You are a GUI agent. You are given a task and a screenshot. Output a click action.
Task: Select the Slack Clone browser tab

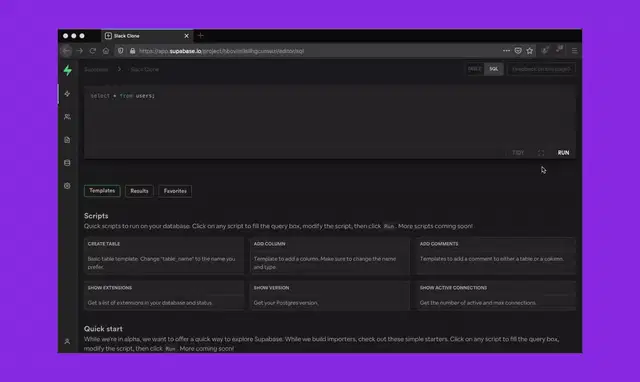pyautogui.click(x=147, y=36)
